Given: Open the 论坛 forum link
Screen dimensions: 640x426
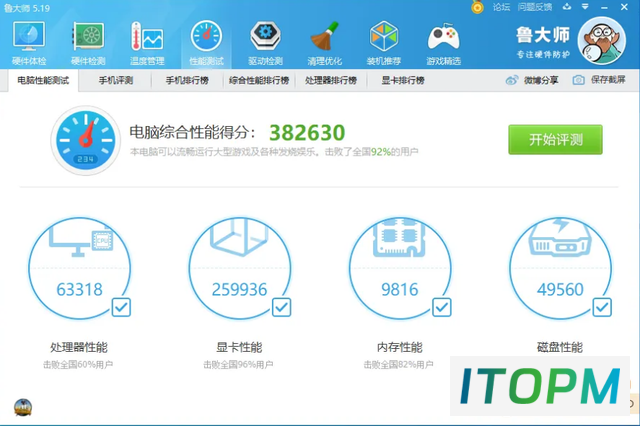Looking at the screenshot, I should 501,7.
